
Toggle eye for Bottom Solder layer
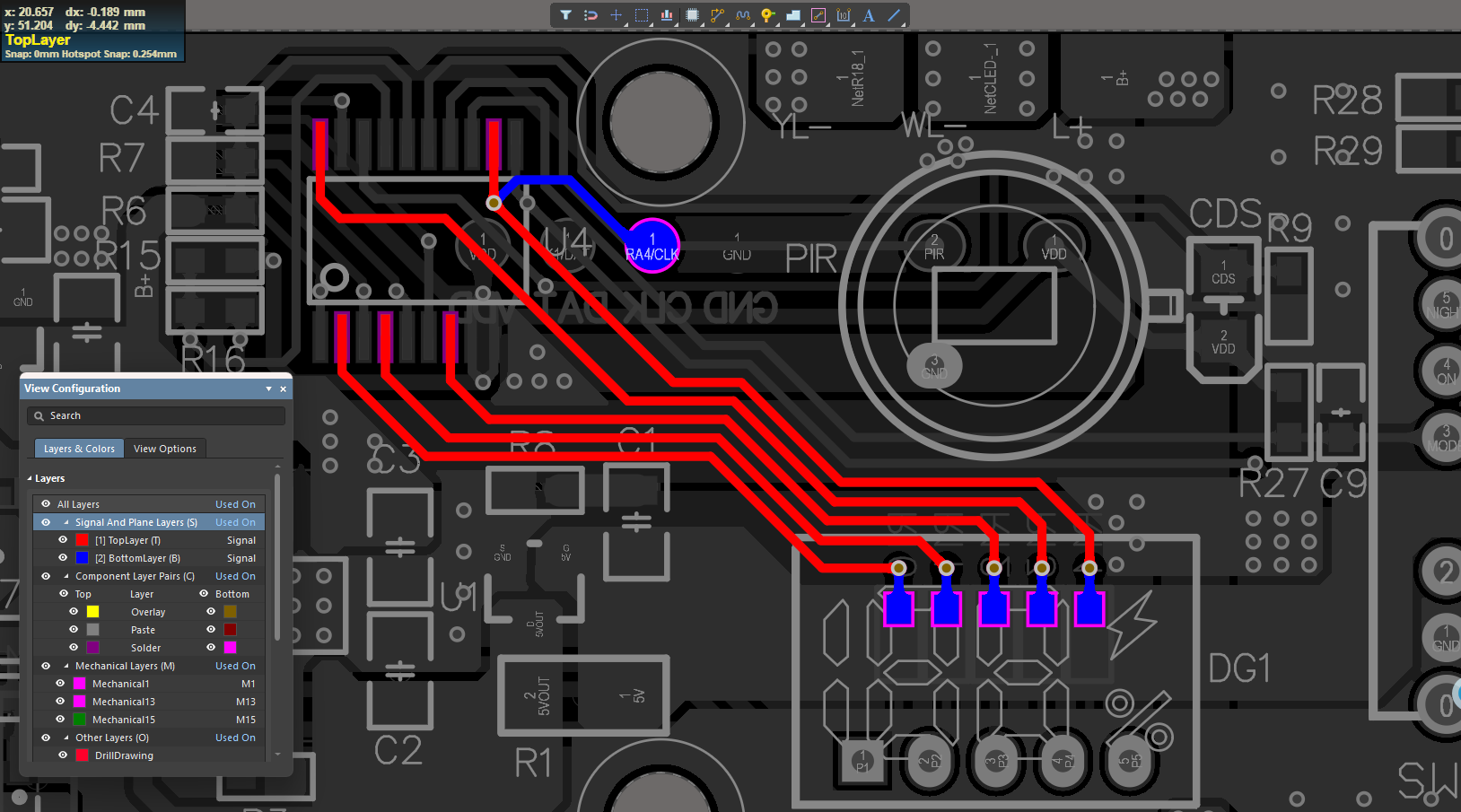tap(211, 648)
